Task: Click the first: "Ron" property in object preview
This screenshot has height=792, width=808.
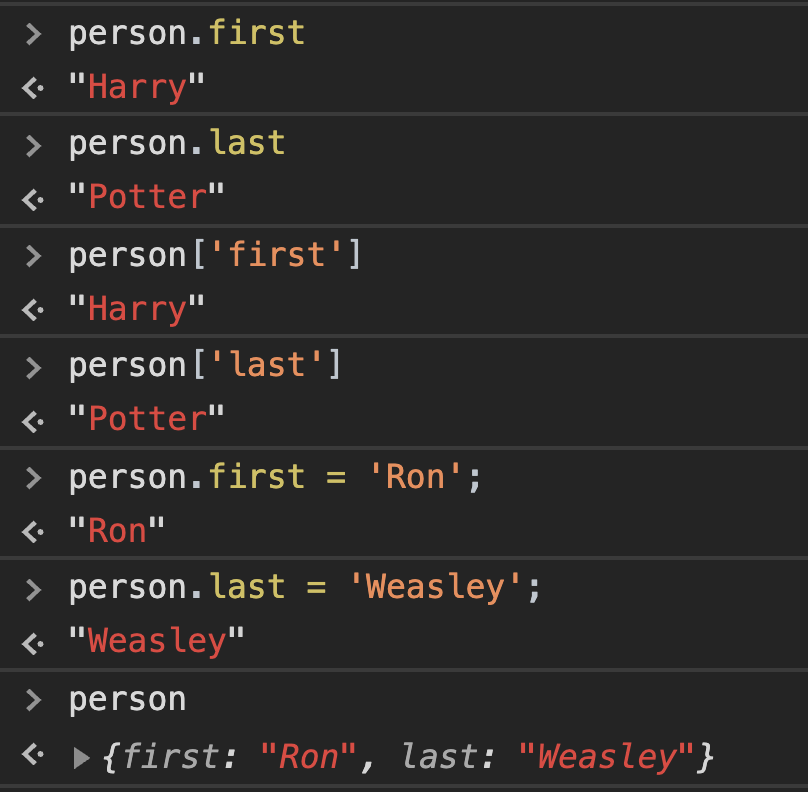Action: [x=231, y=757]
